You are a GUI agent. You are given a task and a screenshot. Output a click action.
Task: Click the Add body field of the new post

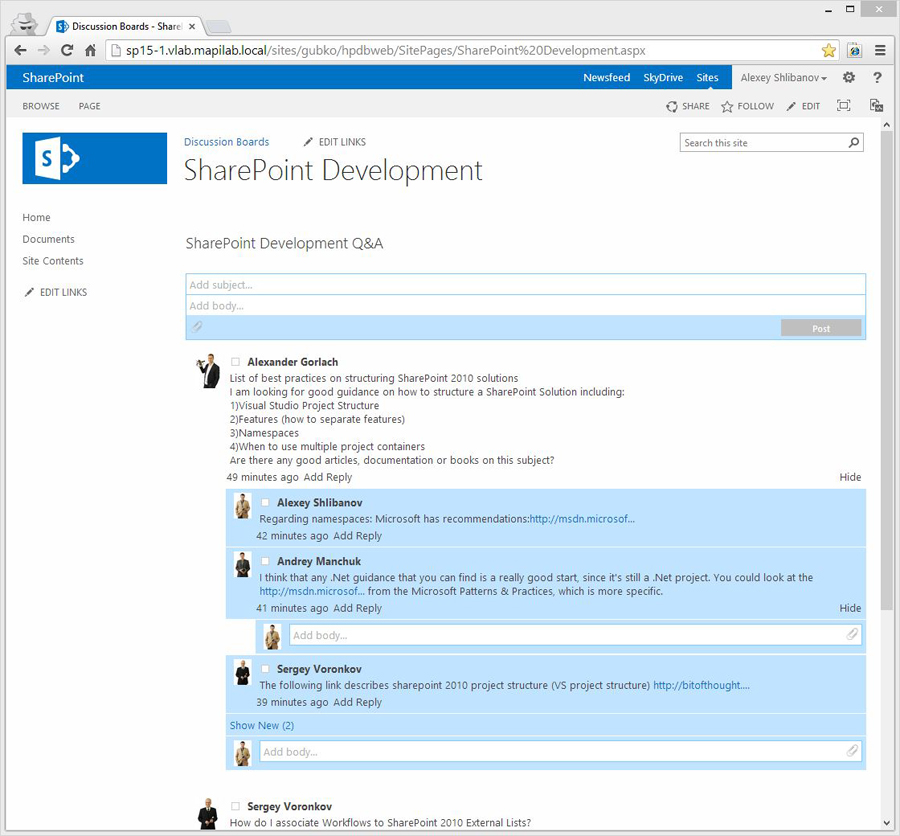pyautogui.click(x=525, y=305)
